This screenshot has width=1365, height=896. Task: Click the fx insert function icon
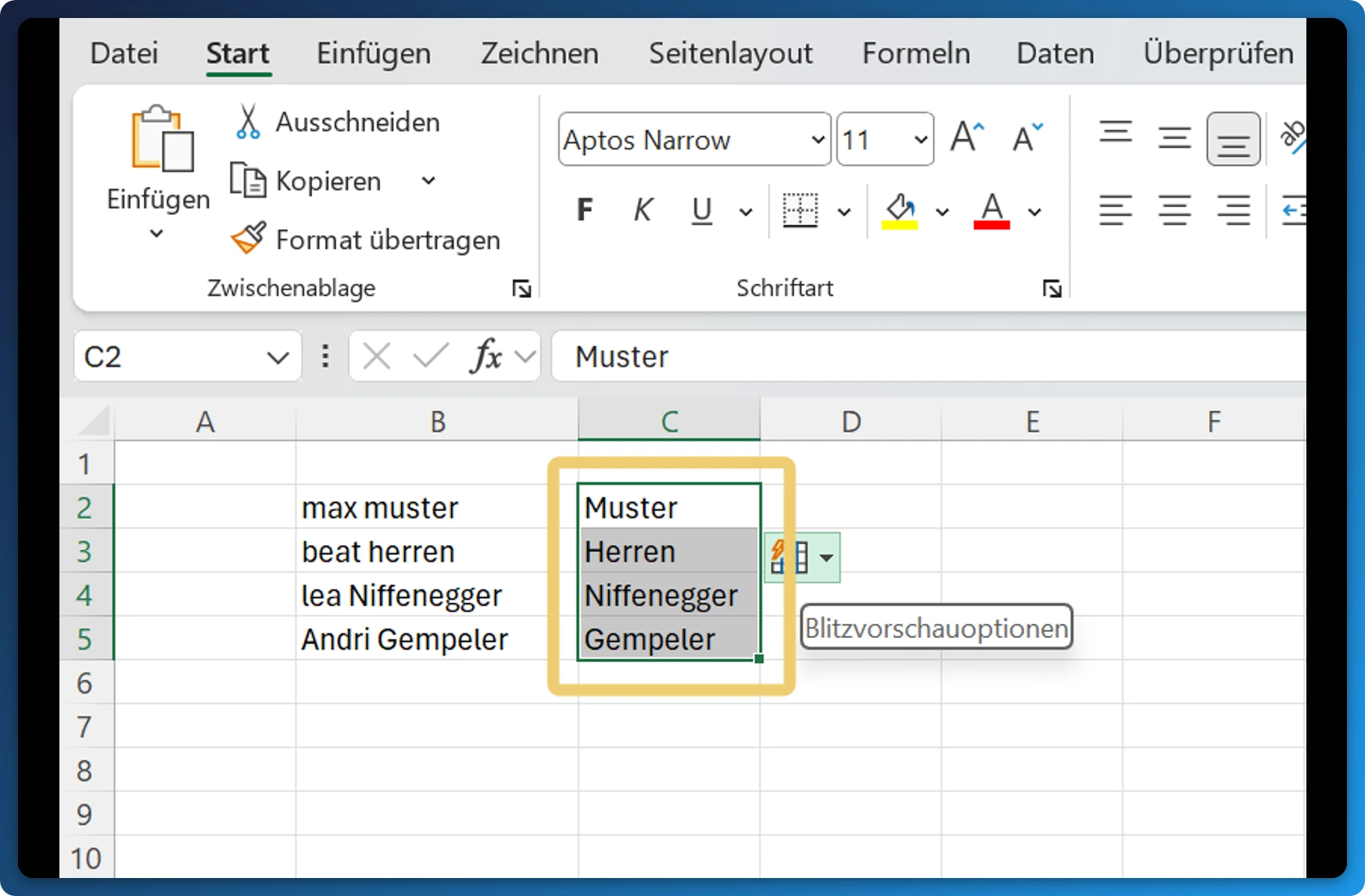(486, 357)
